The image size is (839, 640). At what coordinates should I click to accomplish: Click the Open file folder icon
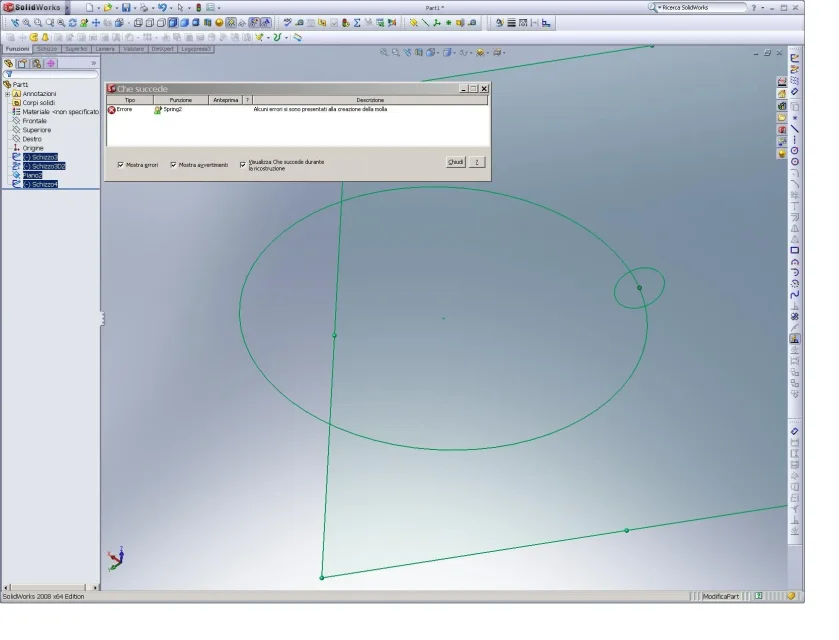[x=108, y=7]
